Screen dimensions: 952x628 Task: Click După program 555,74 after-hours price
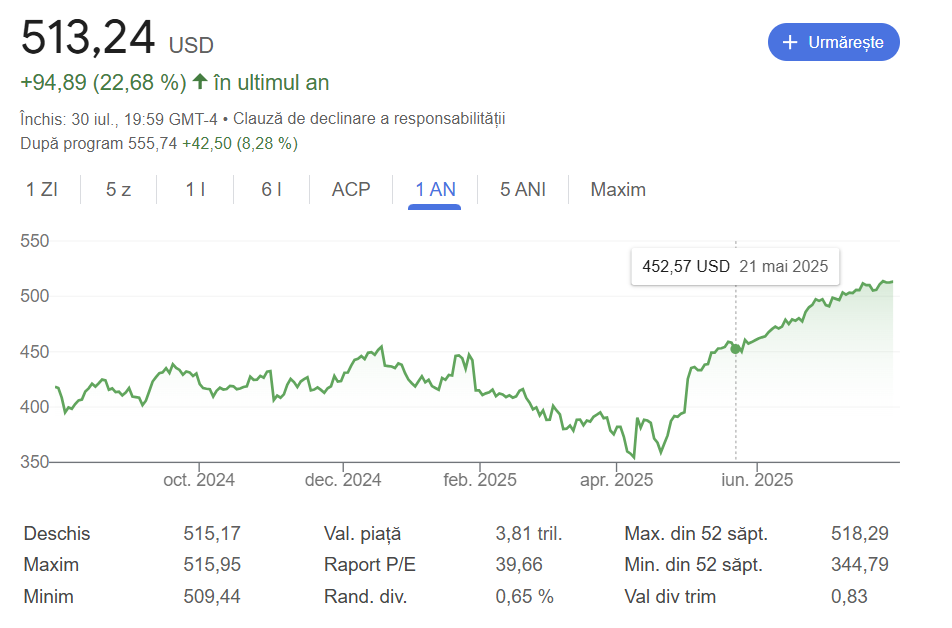[98, 144]
